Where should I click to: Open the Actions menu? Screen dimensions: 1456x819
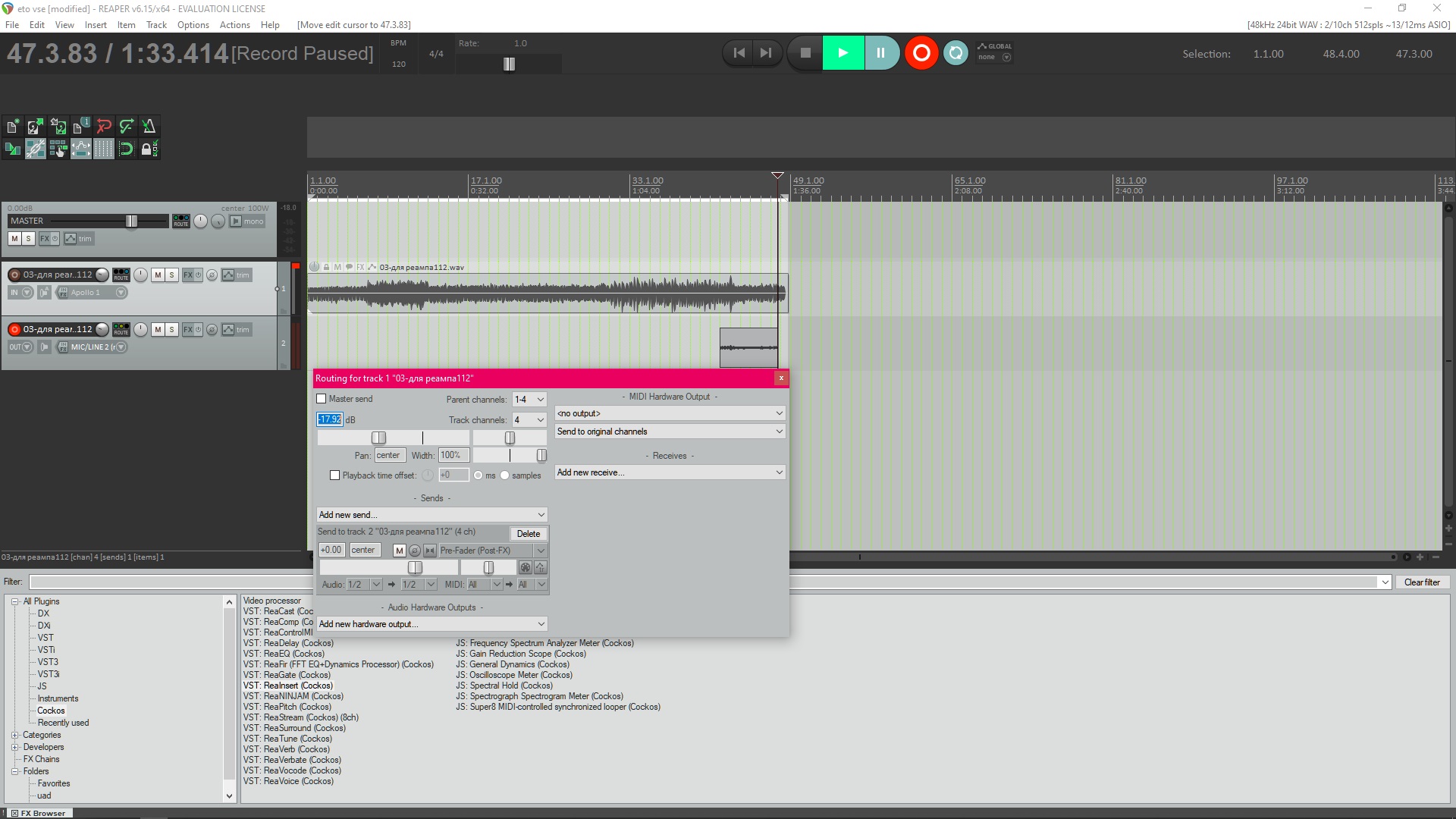coord(234,25)
